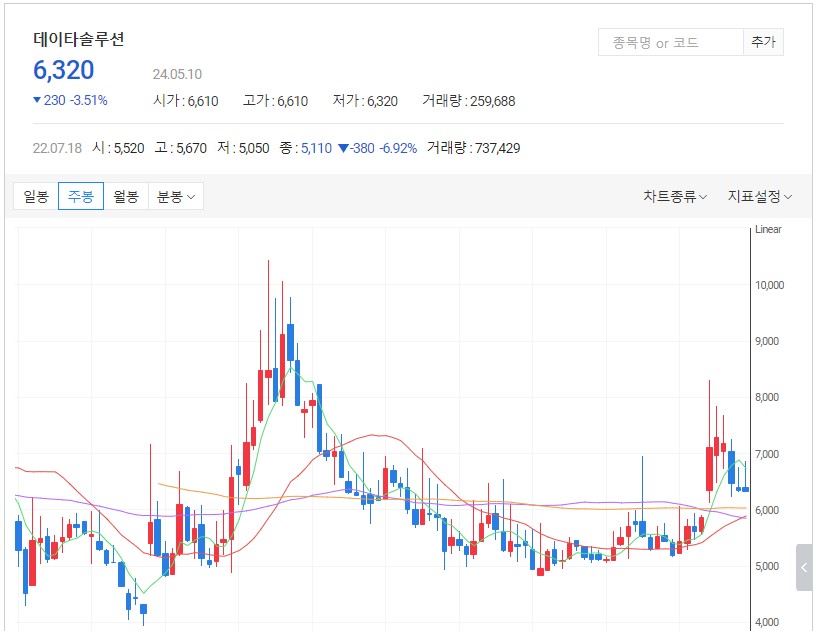
Task: Click the 데이타솔루션 stock name
Action: 79,40
